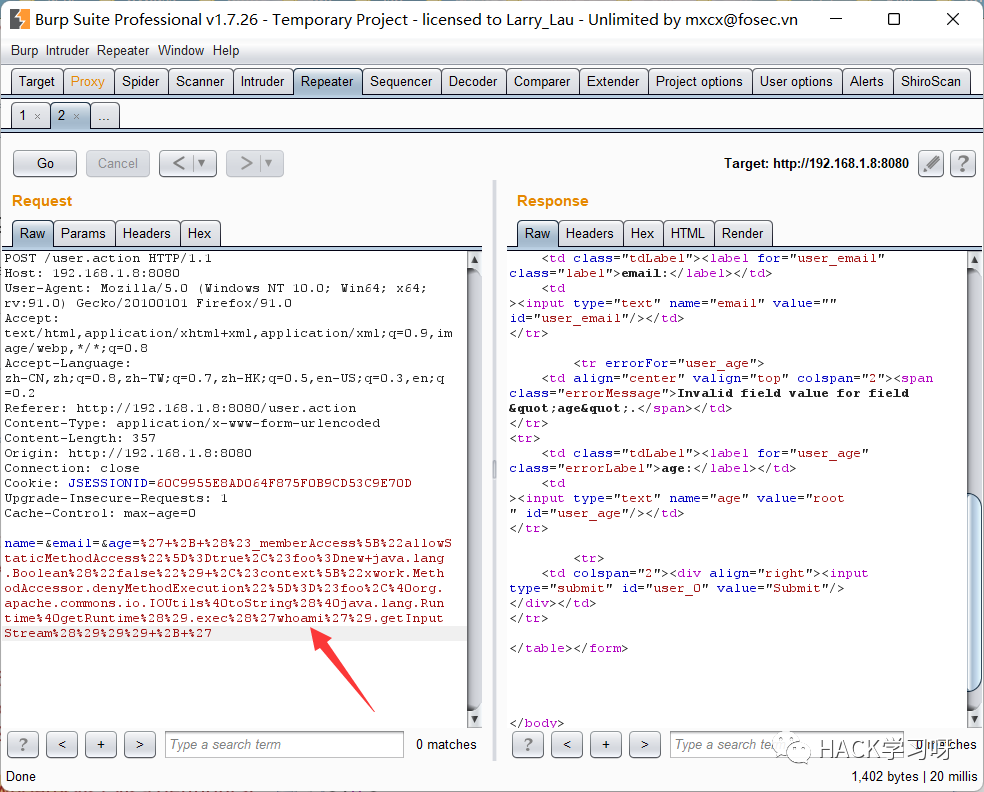
Task: Show request Hex view
Action: 200,233
